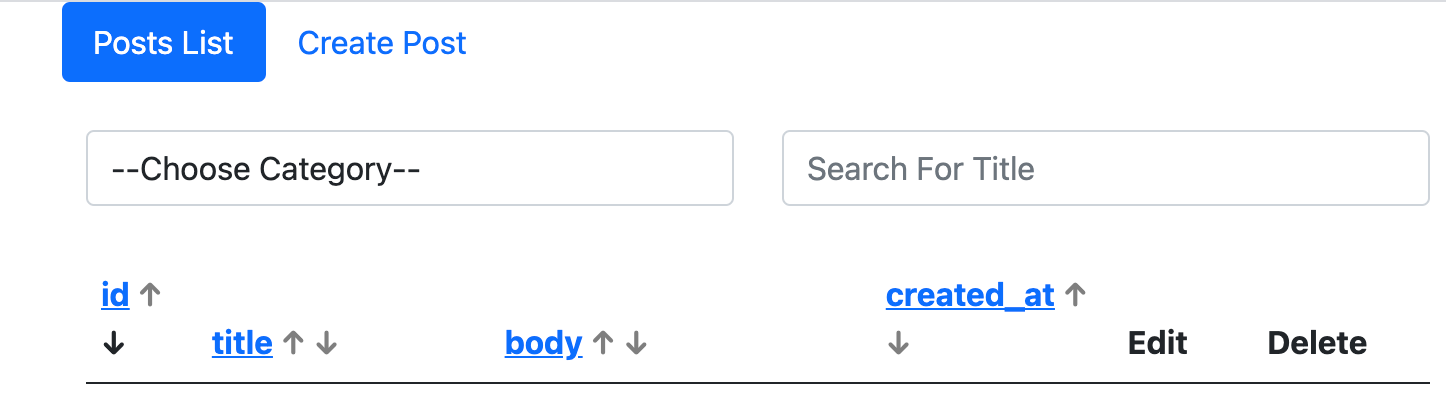Screen dimensions: 1446x396
Task: Click the body column header link
Action: 544,343
